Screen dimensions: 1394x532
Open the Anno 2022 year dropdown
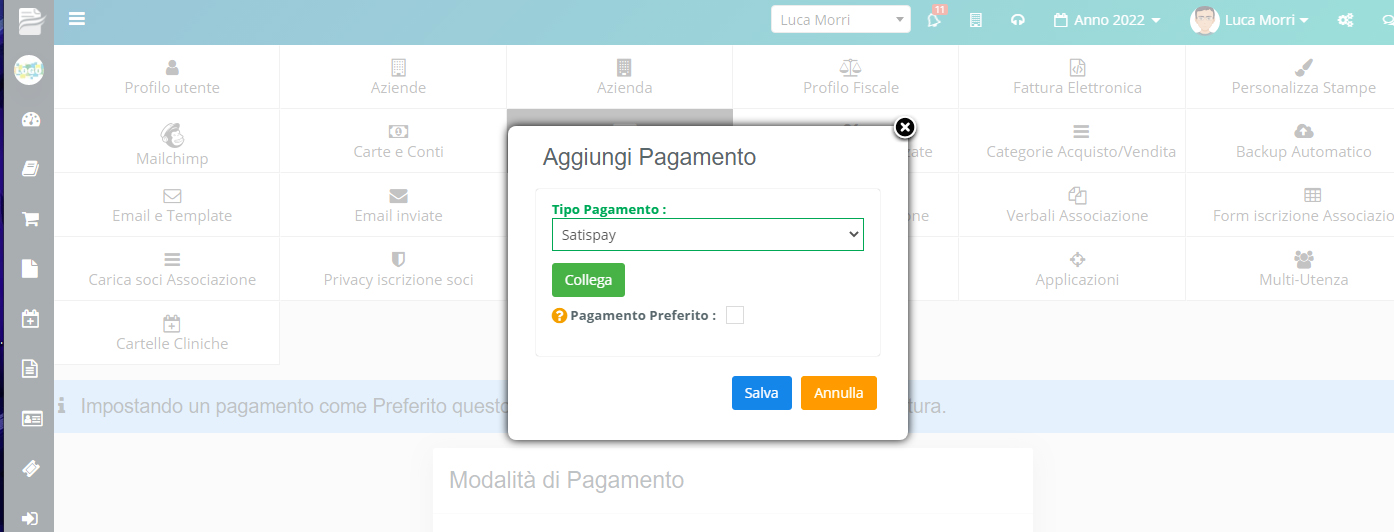click(x=1108, y=20)
